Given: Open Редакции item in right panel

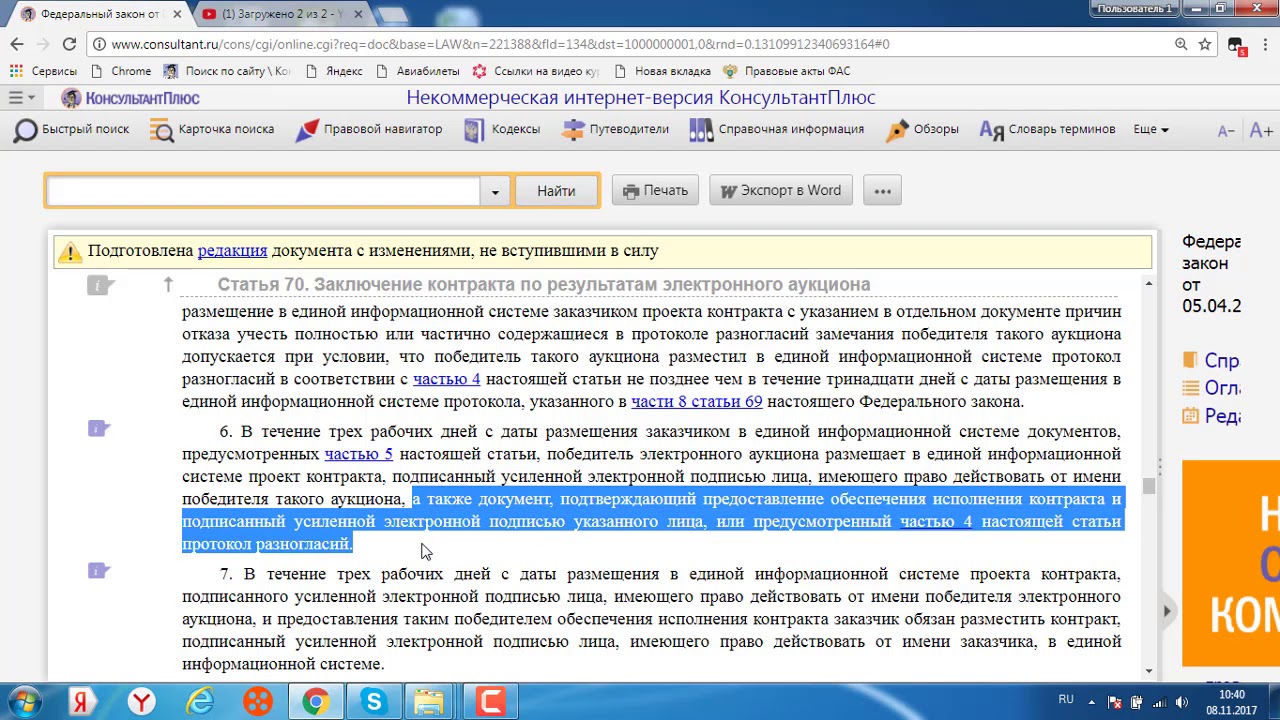Looking at the screenshot, I should 1211,416.
